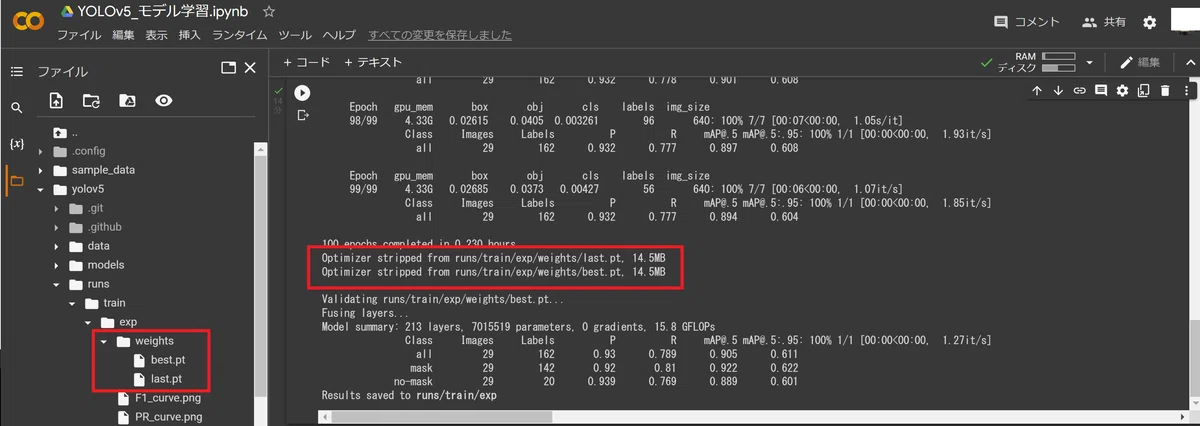Move cell up
Viewport: 1200px width, 426px height.
pos(1037,91)
